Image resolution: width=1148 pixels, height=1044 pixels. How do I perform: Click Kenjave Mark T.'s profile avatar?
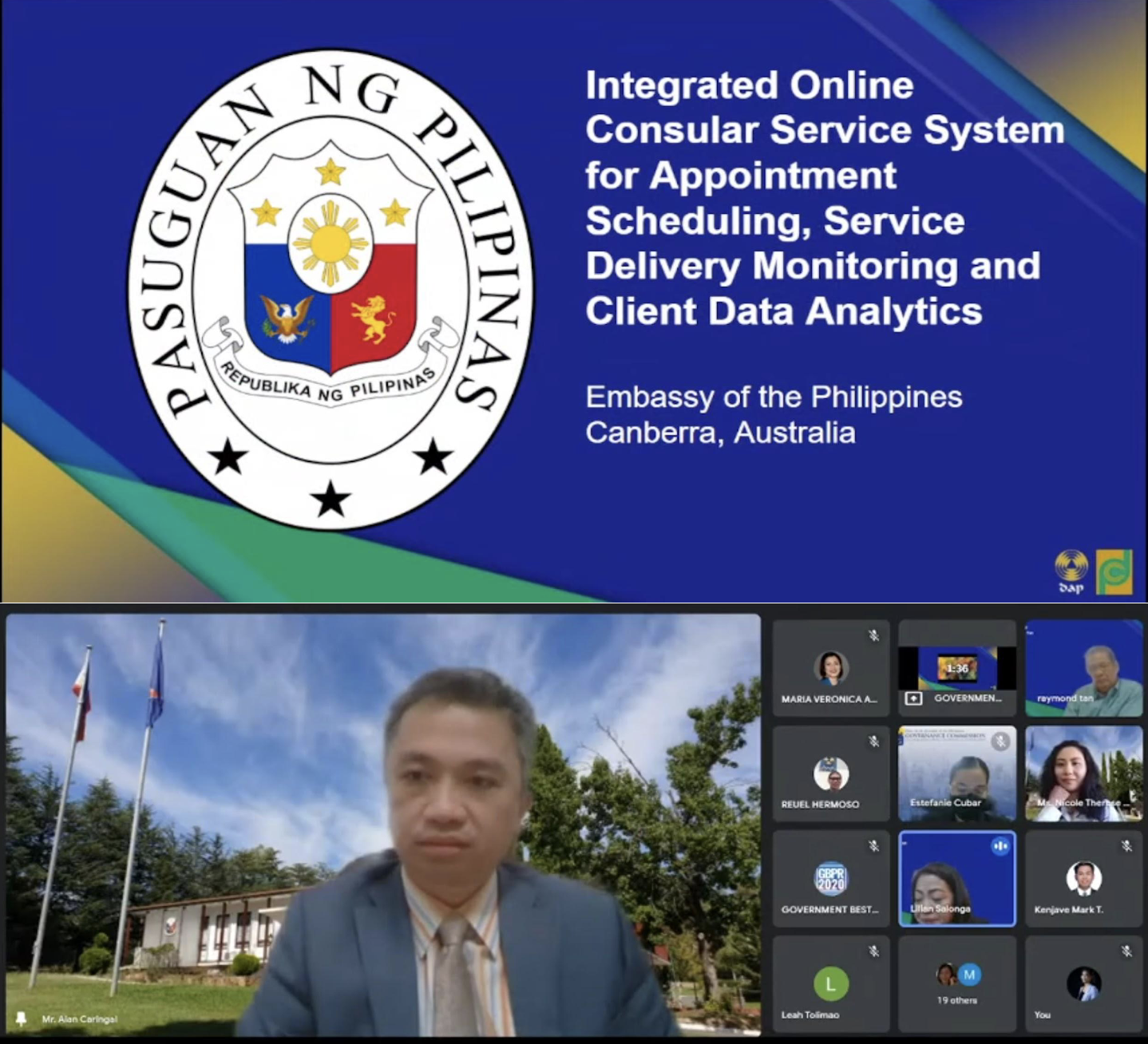click(1084, 879)
